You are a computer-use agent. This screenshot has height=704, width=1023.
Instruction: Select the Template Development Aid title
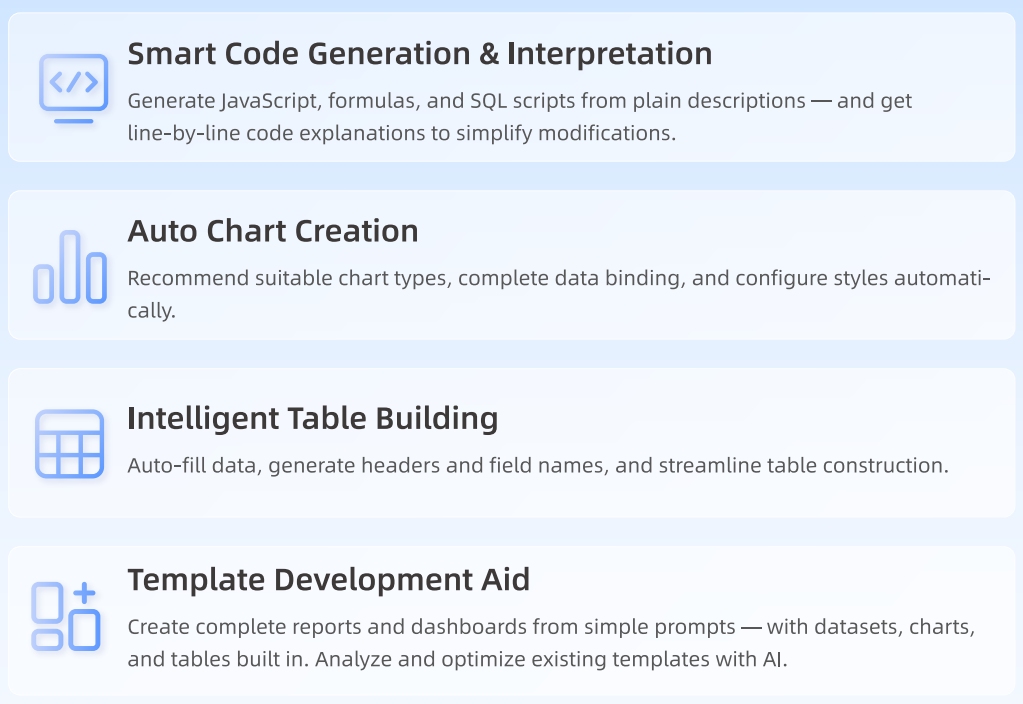point(328,579)
